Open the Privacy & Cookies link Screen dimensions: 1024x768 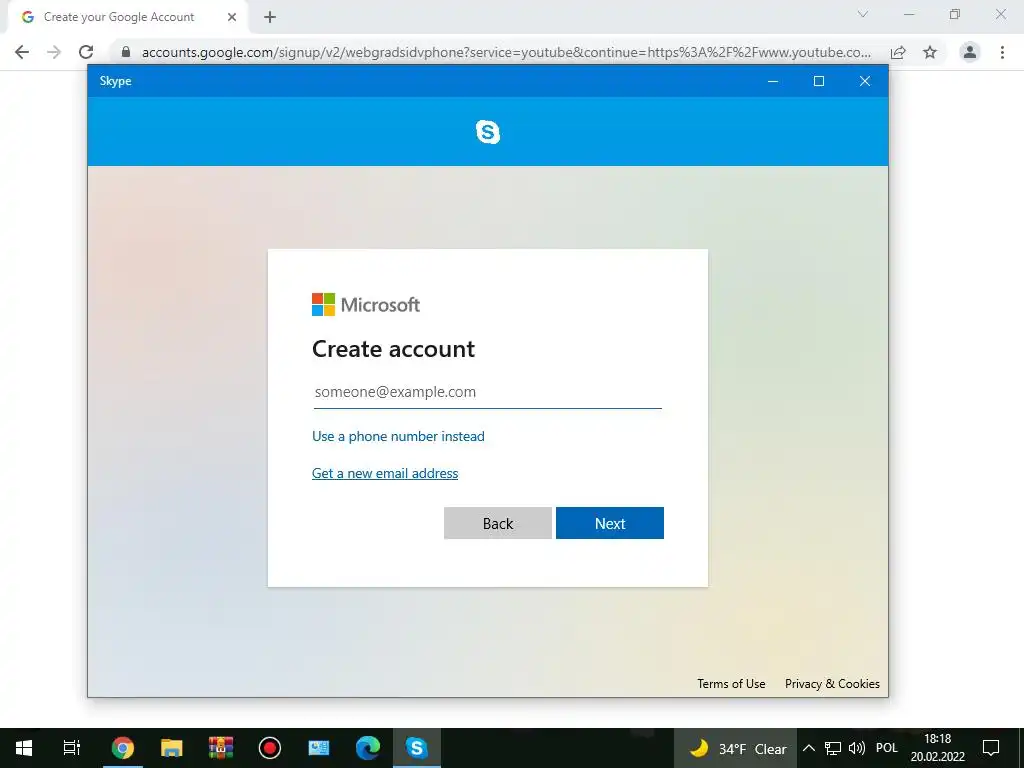coord(832,684)
